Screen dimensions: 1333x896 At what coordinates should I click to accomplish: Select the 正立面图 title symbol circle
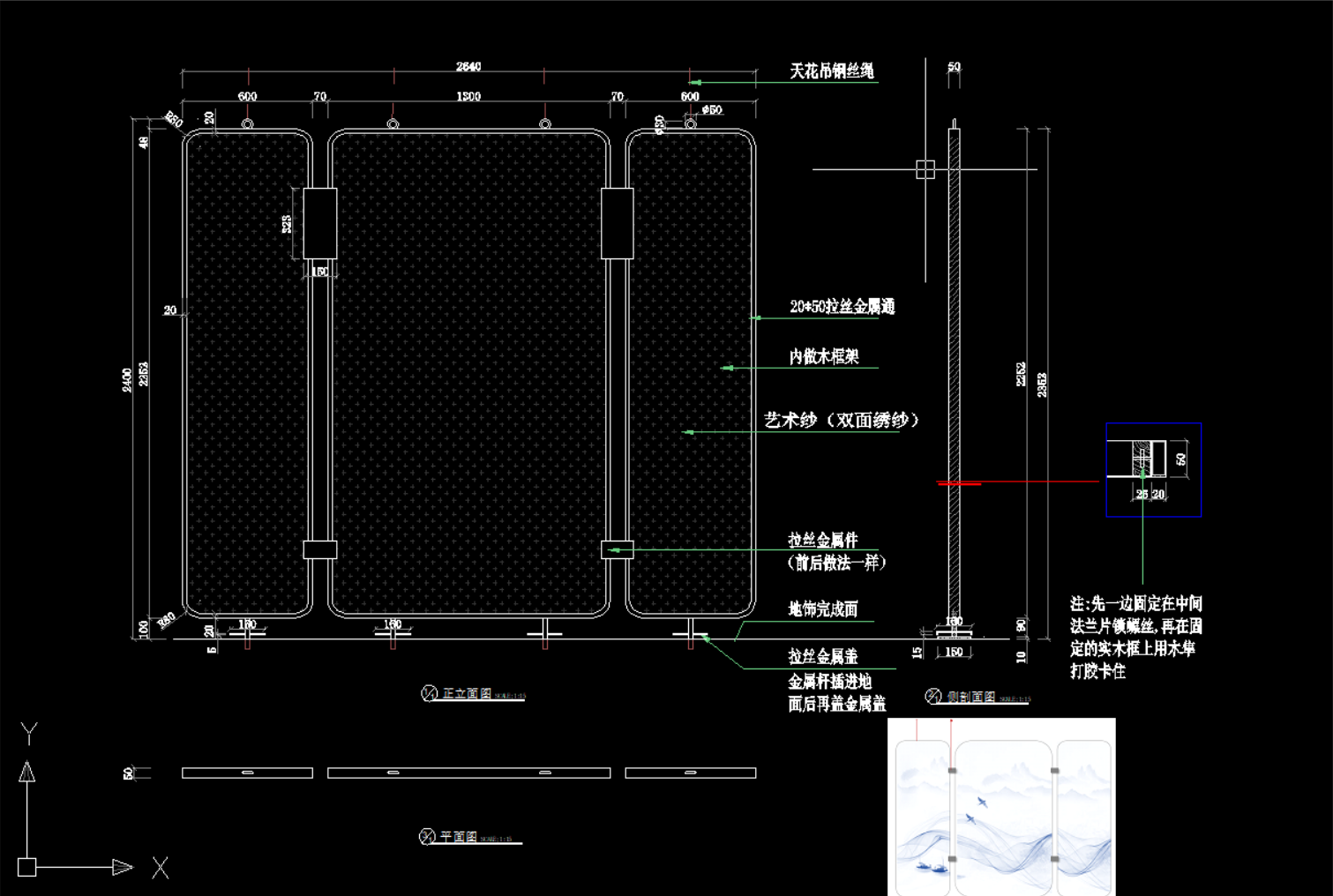pyautogui.click(x=429, y=693)
